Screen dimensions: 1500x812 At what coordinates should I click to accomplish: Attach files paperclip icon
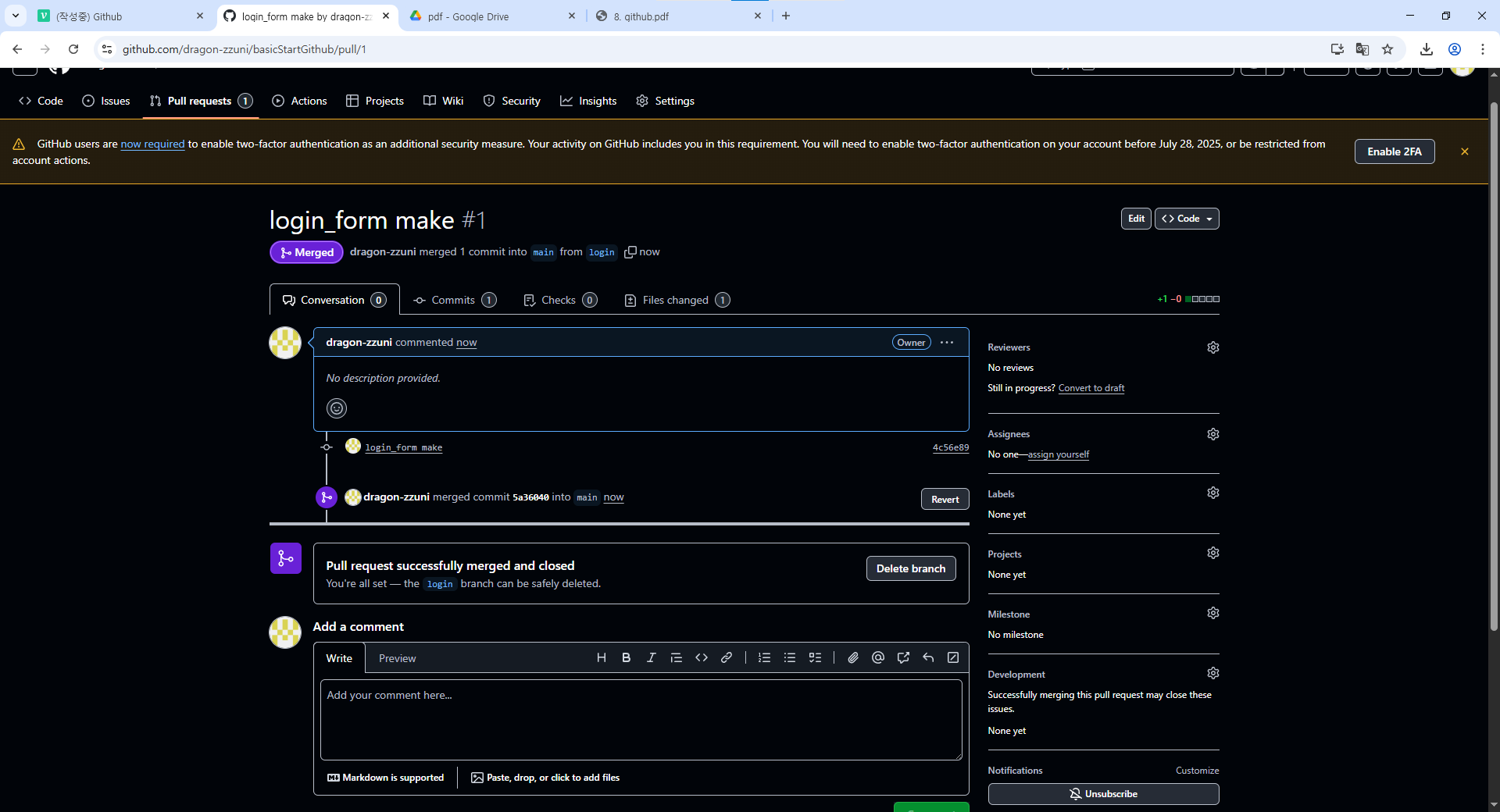853,658
